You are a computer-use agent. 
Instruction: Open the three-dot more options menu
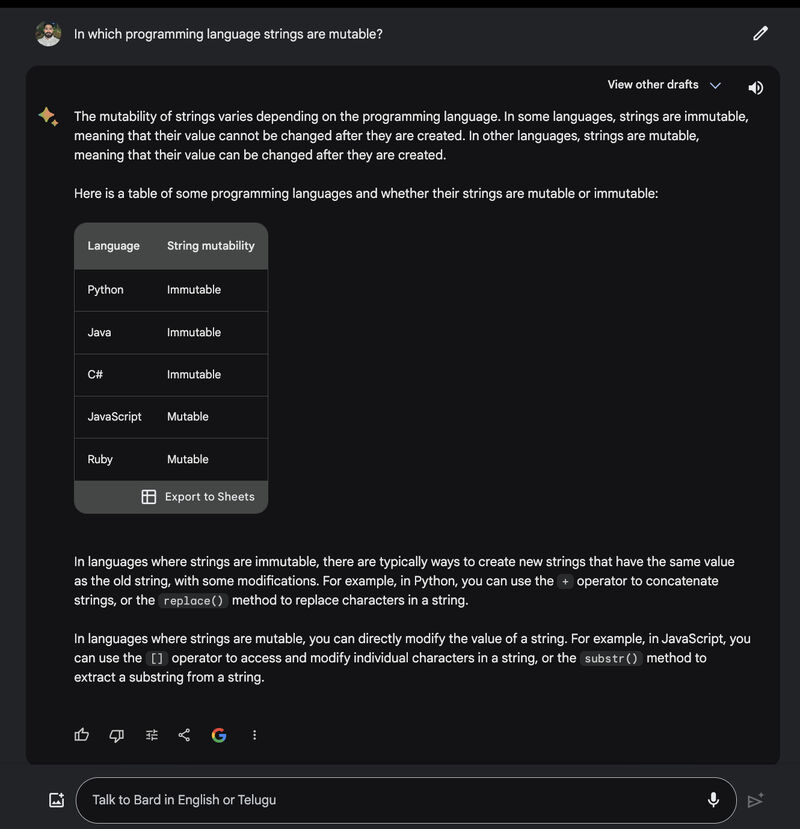pyautogui.click(x=254, y=735)
